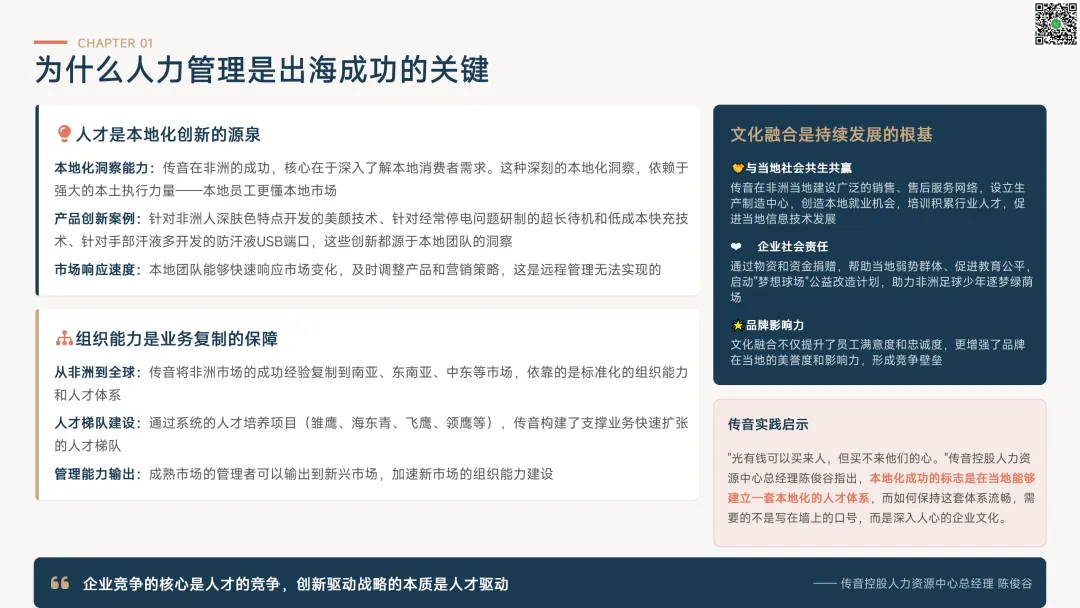Click the lightbulb icon beside 人才是本地化创新的源泉
The width and height of the screenshot is (1080, 608).
coord(64,134)
